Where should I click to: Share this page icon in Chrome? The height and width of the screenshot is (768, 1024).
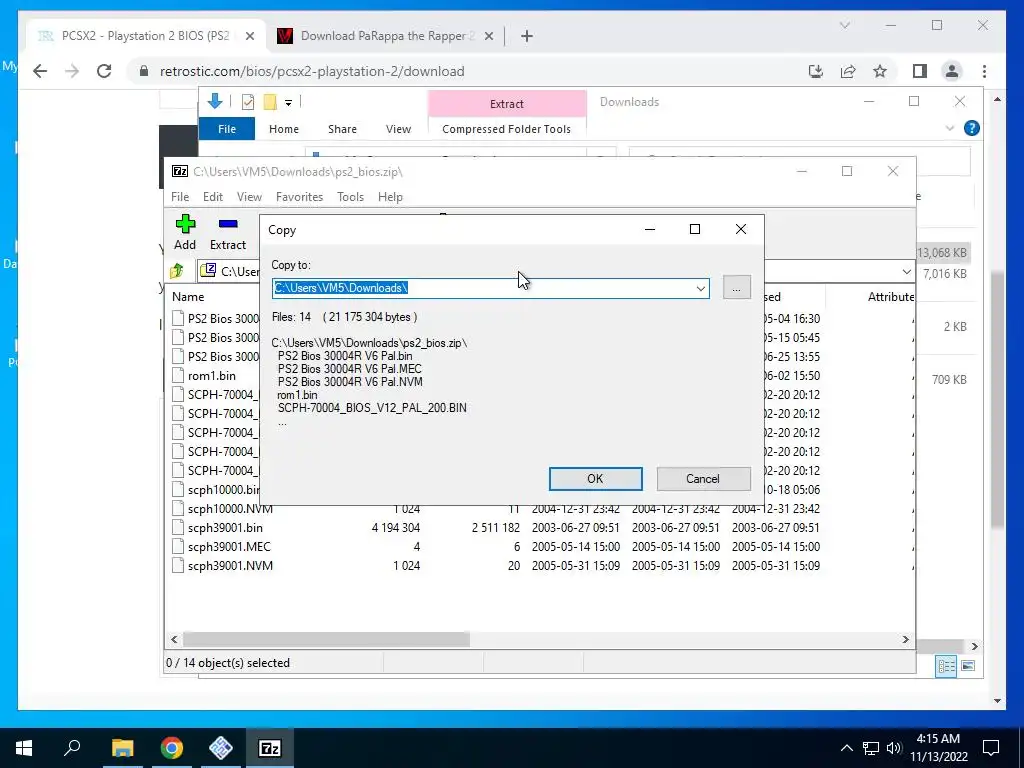point(848,71)
